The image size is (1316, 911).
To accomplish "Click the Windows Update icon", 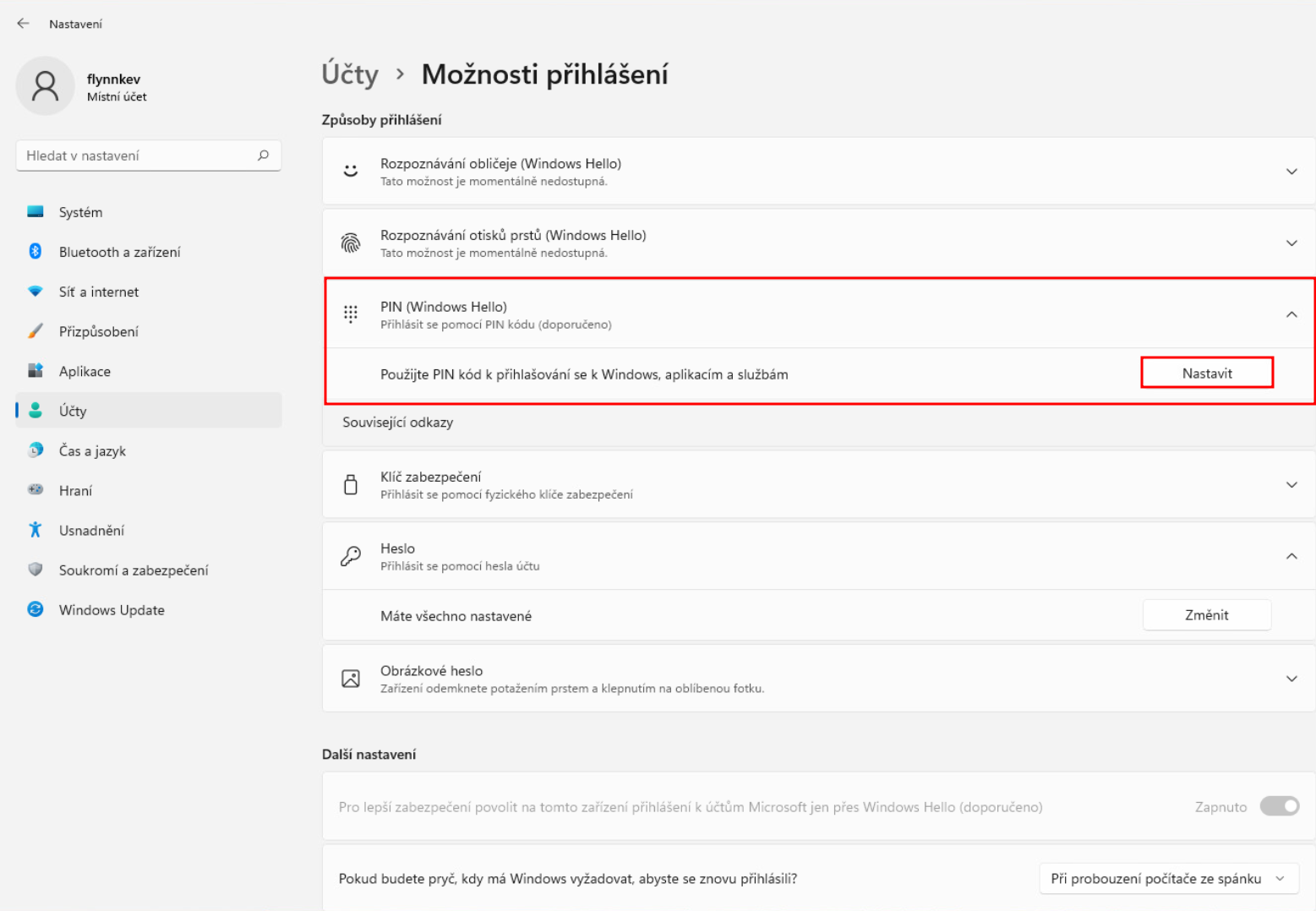I will click(x=35, y=609).
